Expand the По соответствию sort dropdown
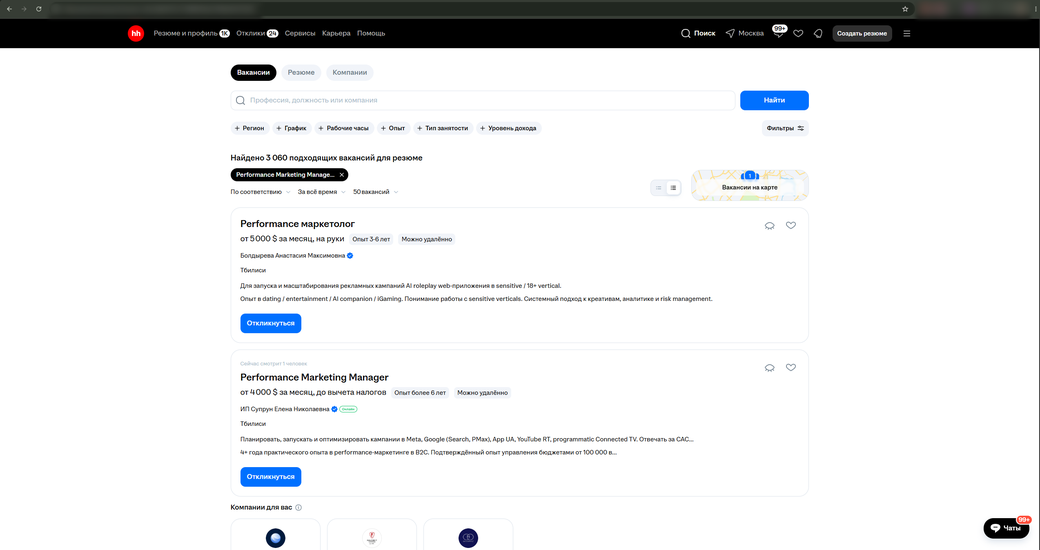Screen dimensions: 1040x550 (260, 192)
